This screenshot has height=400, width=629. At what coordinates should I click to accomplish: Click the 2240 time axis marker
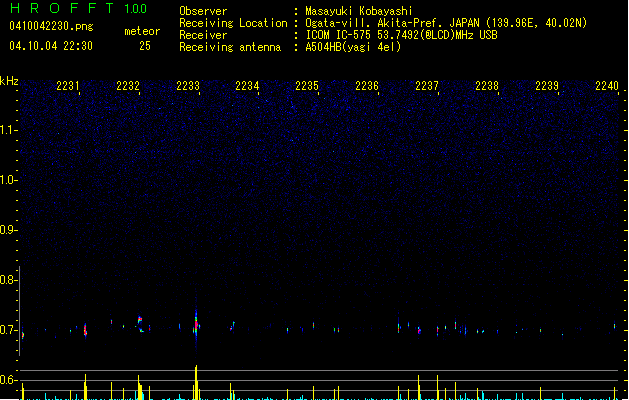[607, 86]
